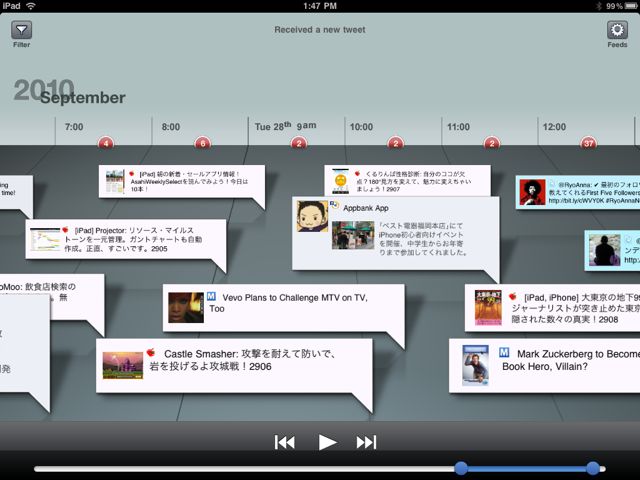Open the Castle Smasher tweet card
This screenshot has width=640, height=480.
[234, 365]
